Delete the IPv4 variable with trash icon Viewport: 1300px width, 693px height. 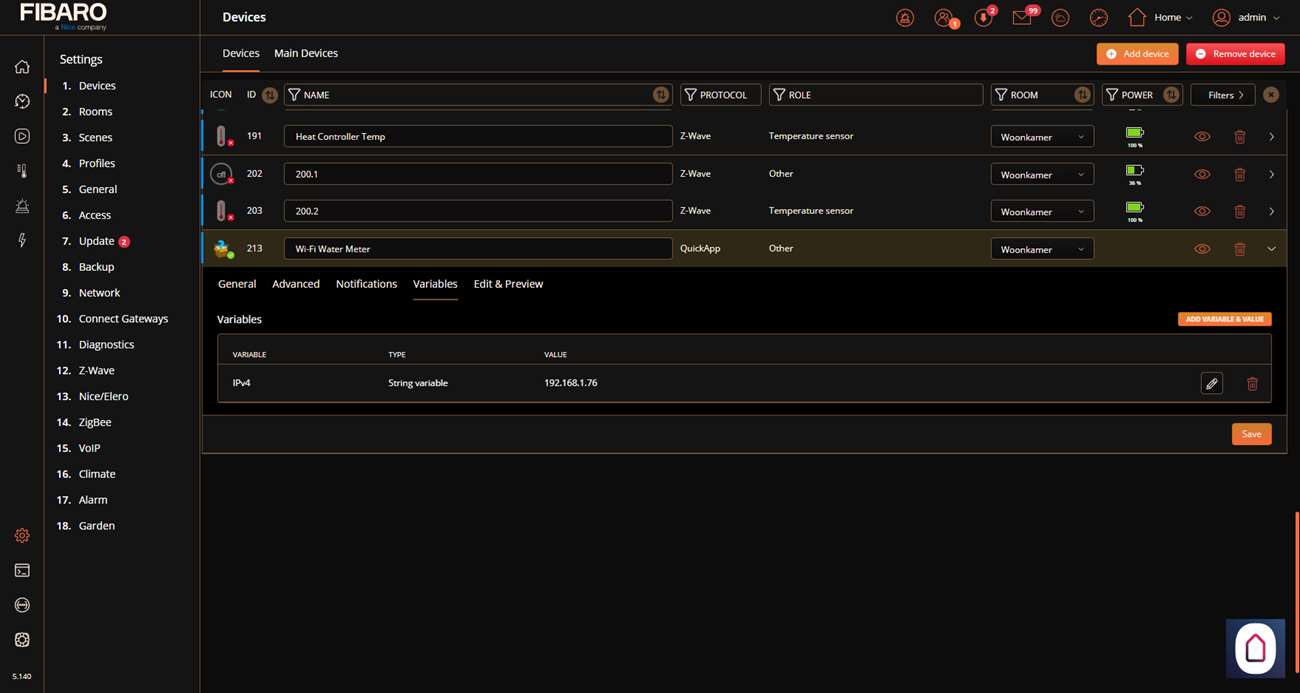(1251, 383)
